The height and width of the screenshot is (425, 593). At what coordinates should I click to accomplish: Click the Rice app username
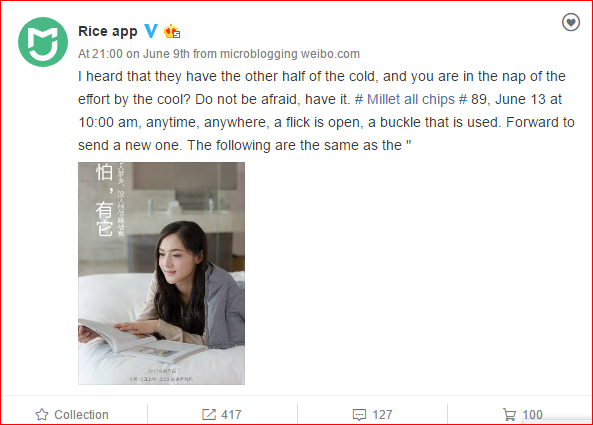click(107, 31)
